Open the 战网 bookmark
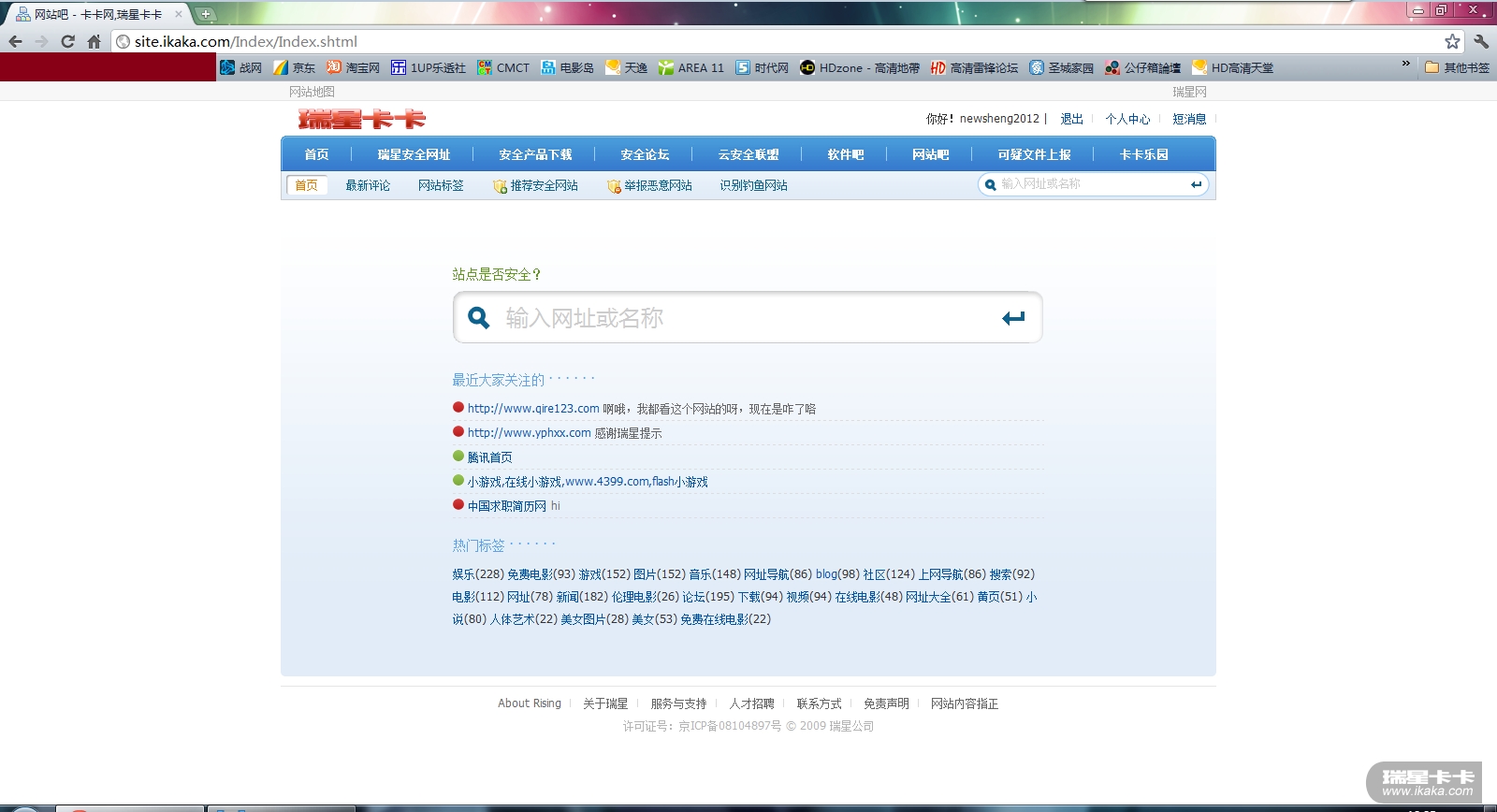Image resolution: width=1497 pixels, height=812 pixels. (x=241, y=67)
